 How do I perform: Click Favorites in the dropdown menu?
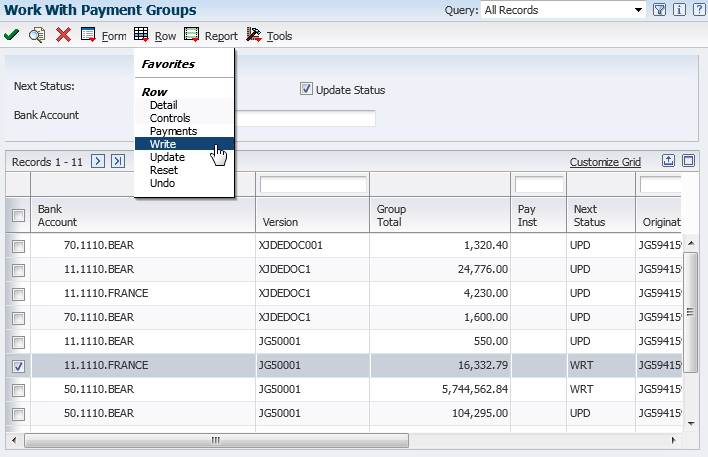168,64
